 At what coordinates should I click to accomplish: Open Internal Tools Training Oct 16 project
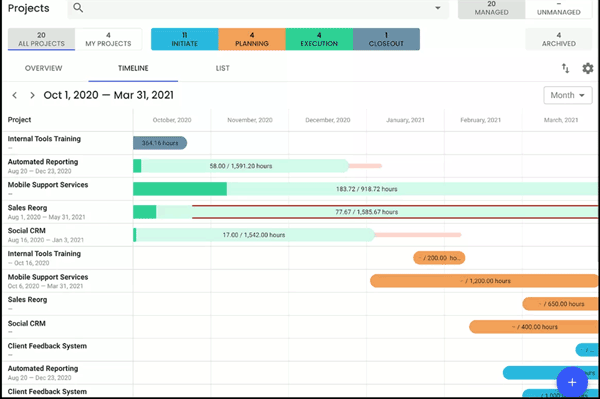44,258
